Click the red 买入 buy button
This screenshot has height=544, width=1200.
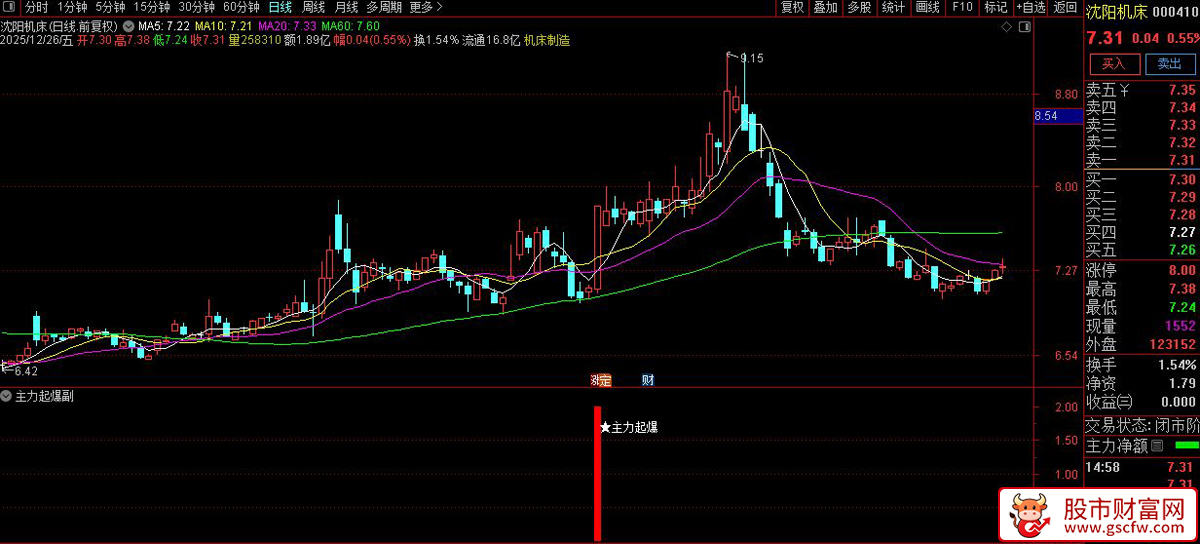pos(1114,63)
